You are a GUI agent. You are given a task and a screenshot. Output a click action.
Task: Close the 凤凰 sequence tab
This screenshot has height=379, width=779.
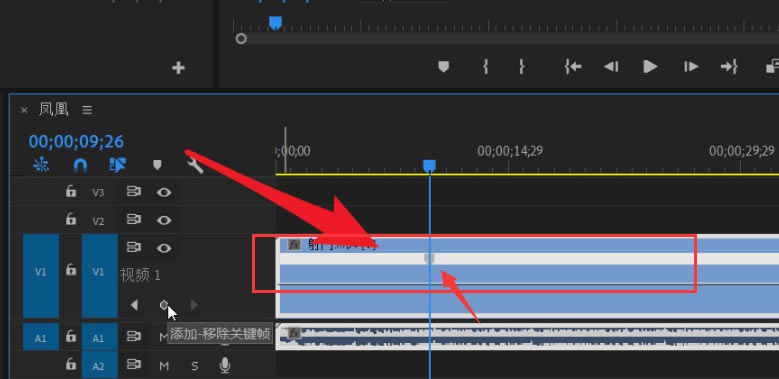24,110
